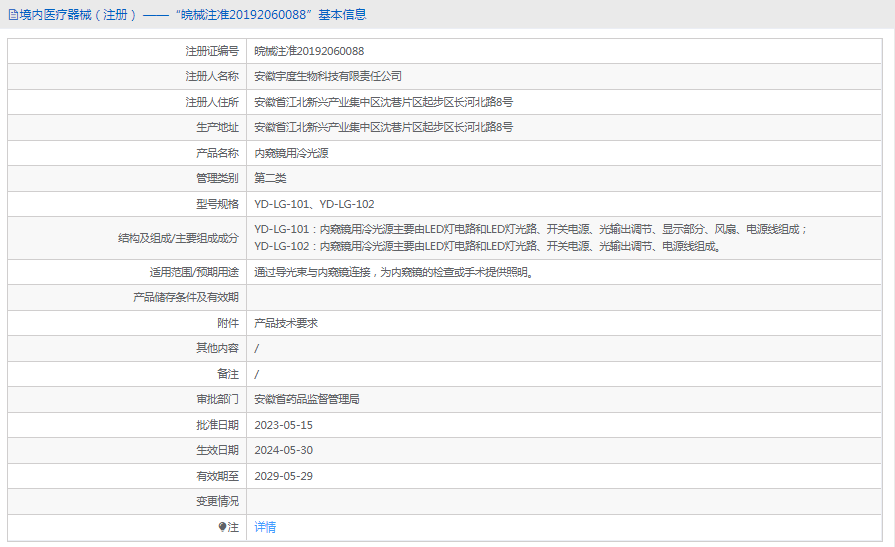Click the document icon beside the page title
Image resolution: width=895 pixels, height=547 pixels.
point(12,15)
